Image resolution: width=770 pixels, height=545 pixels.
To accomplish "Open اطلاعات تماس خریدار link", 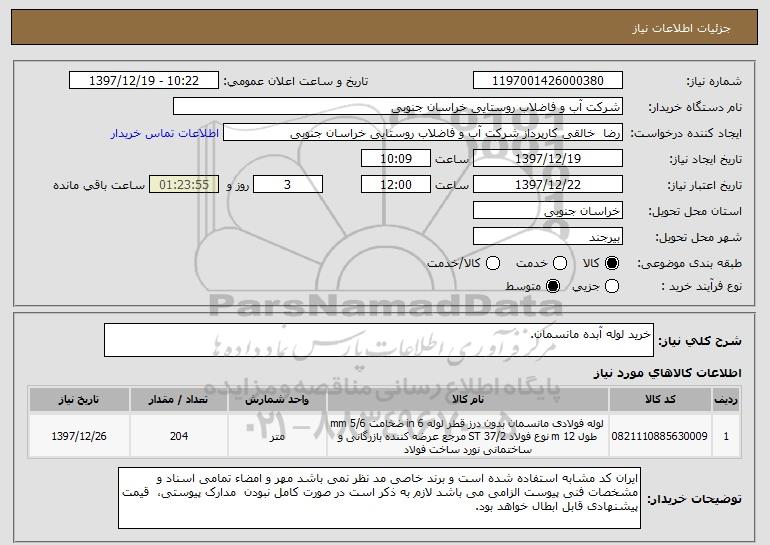I will [165, 133].
